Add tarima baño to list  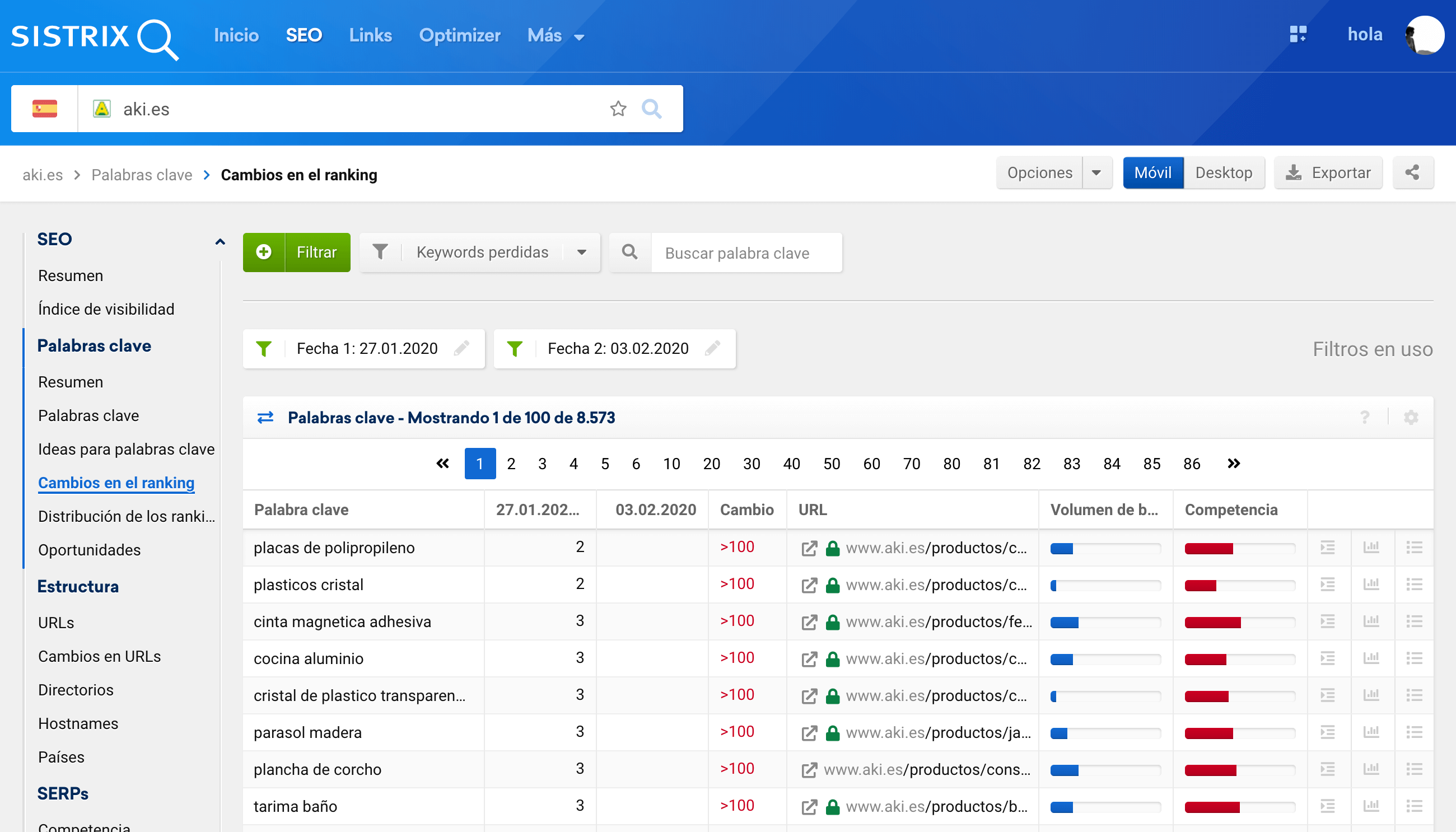pos(1415,806)
